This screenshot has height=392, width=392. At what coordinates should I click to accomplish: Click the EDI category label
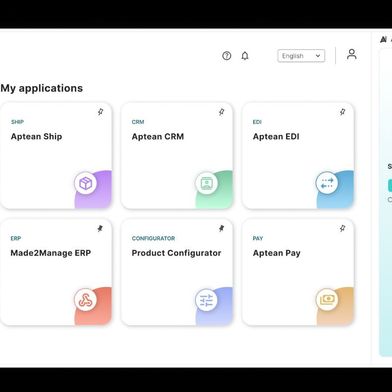click(257, 122)
